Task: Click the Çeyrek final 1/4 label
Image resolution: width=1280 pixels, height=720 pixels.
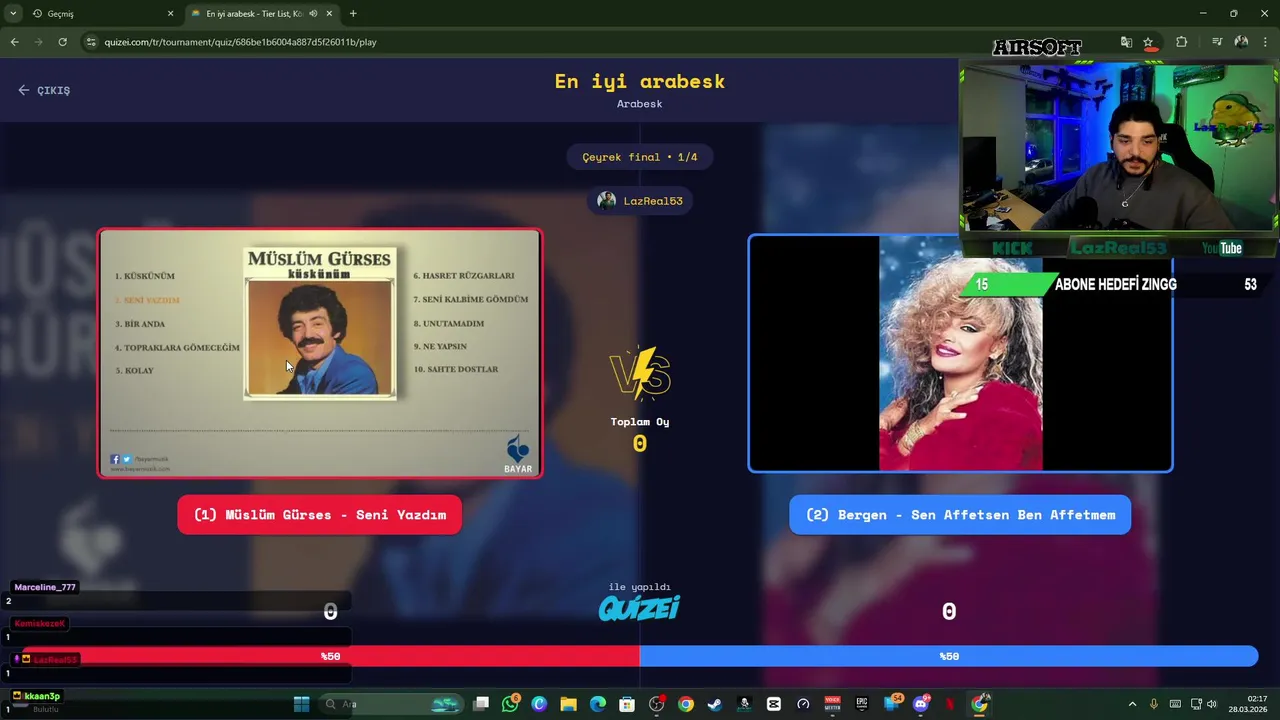Action: pos(640,157)
